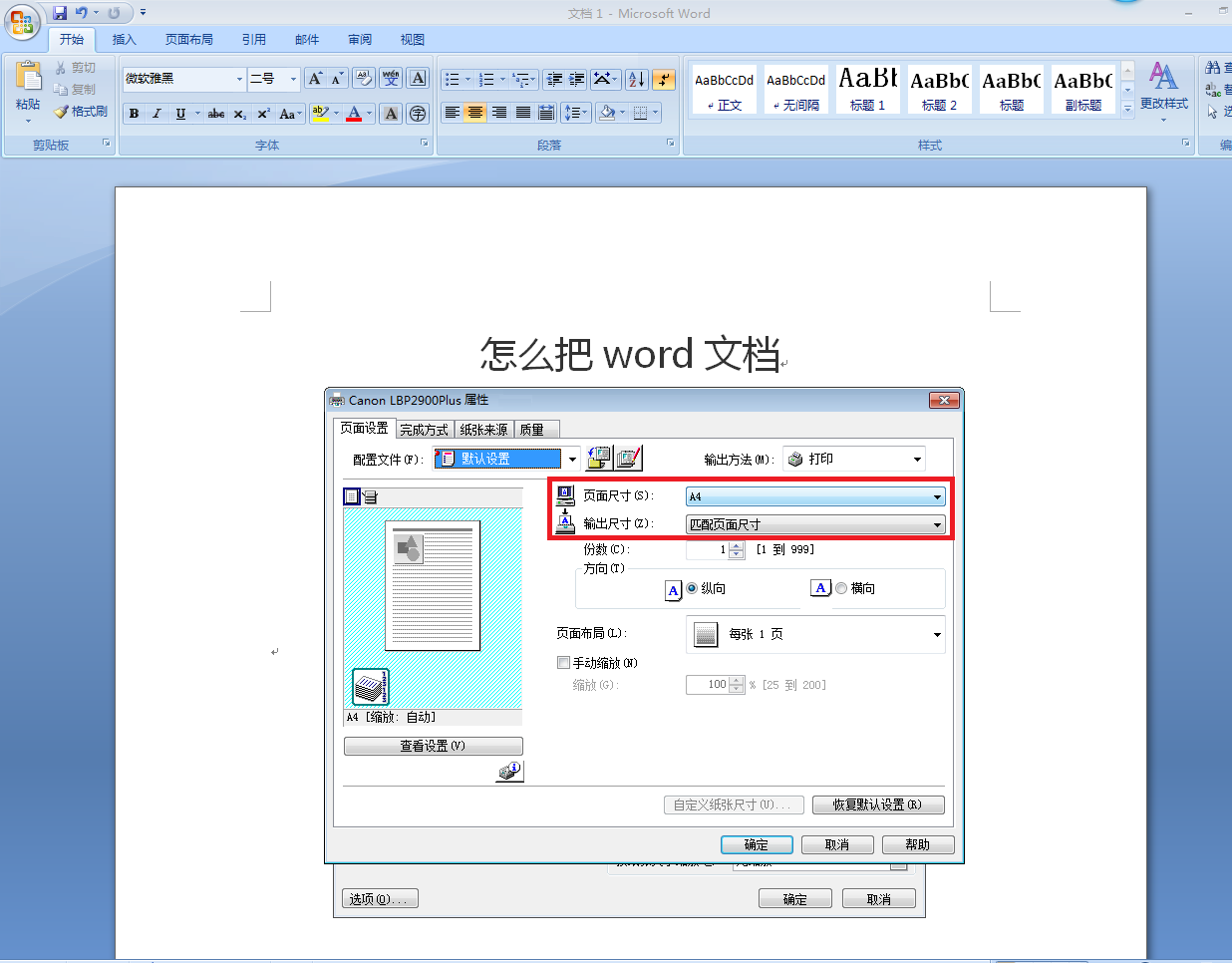Clear formatting with the eraser icon
The image size is (1232, 963).
(364, 79)
